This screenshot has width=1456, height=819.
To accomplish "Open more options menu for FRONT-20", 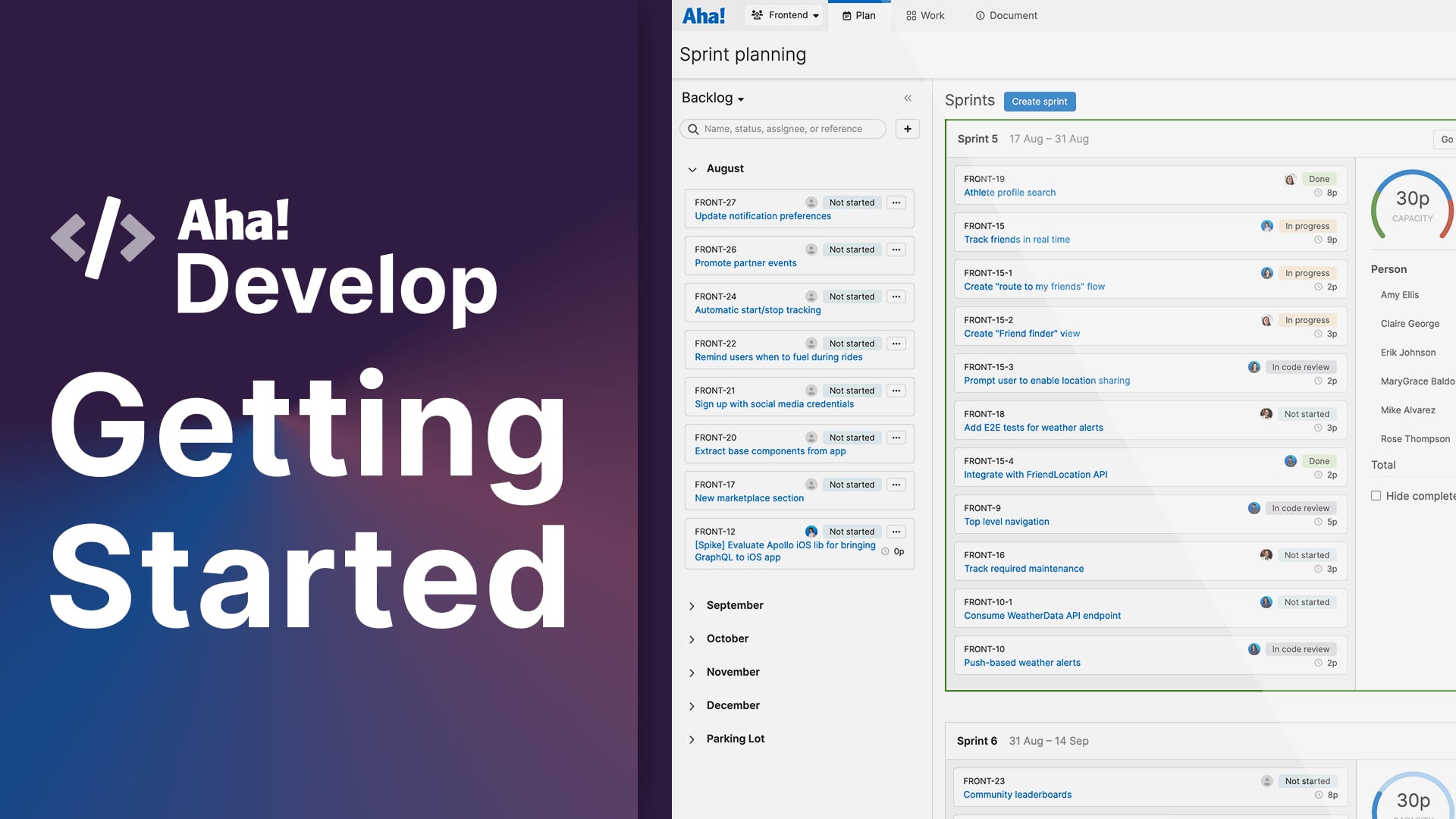I will tap(896, 438).
